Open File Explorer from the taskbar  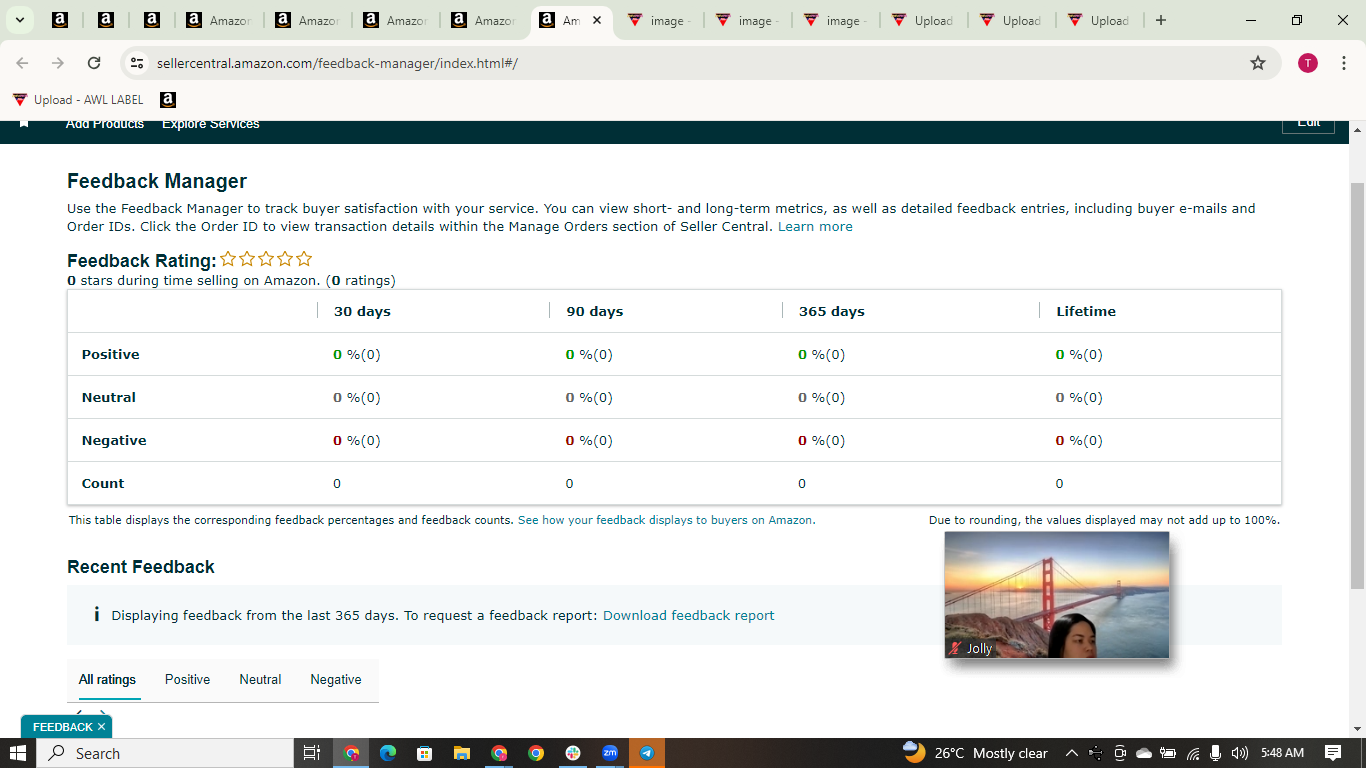click(x=461, y=753)
